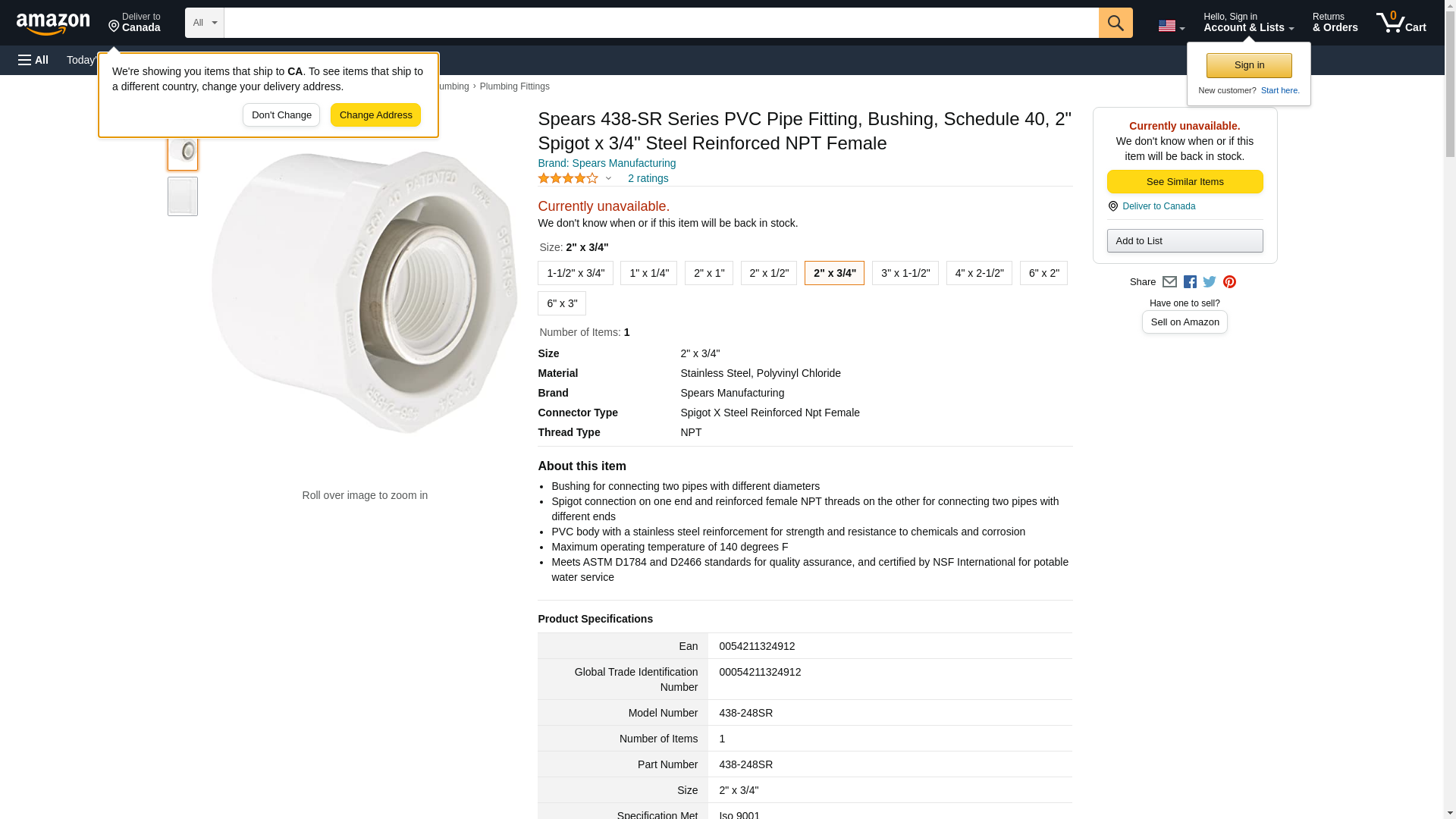Open the Plumbing Fittings breadcrumb

(514, 86)
